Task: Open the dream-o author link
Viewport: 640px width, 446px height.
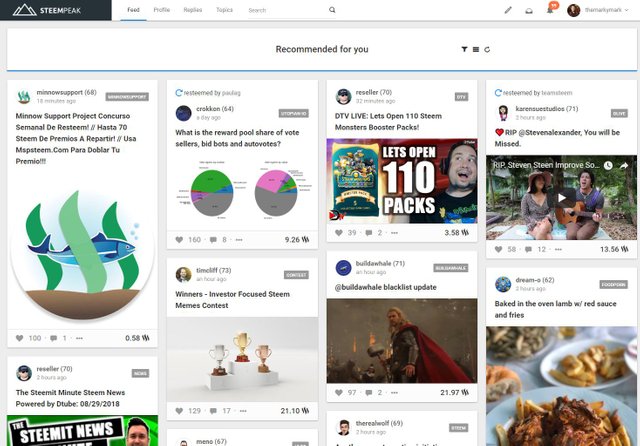Action: (528, 280)
